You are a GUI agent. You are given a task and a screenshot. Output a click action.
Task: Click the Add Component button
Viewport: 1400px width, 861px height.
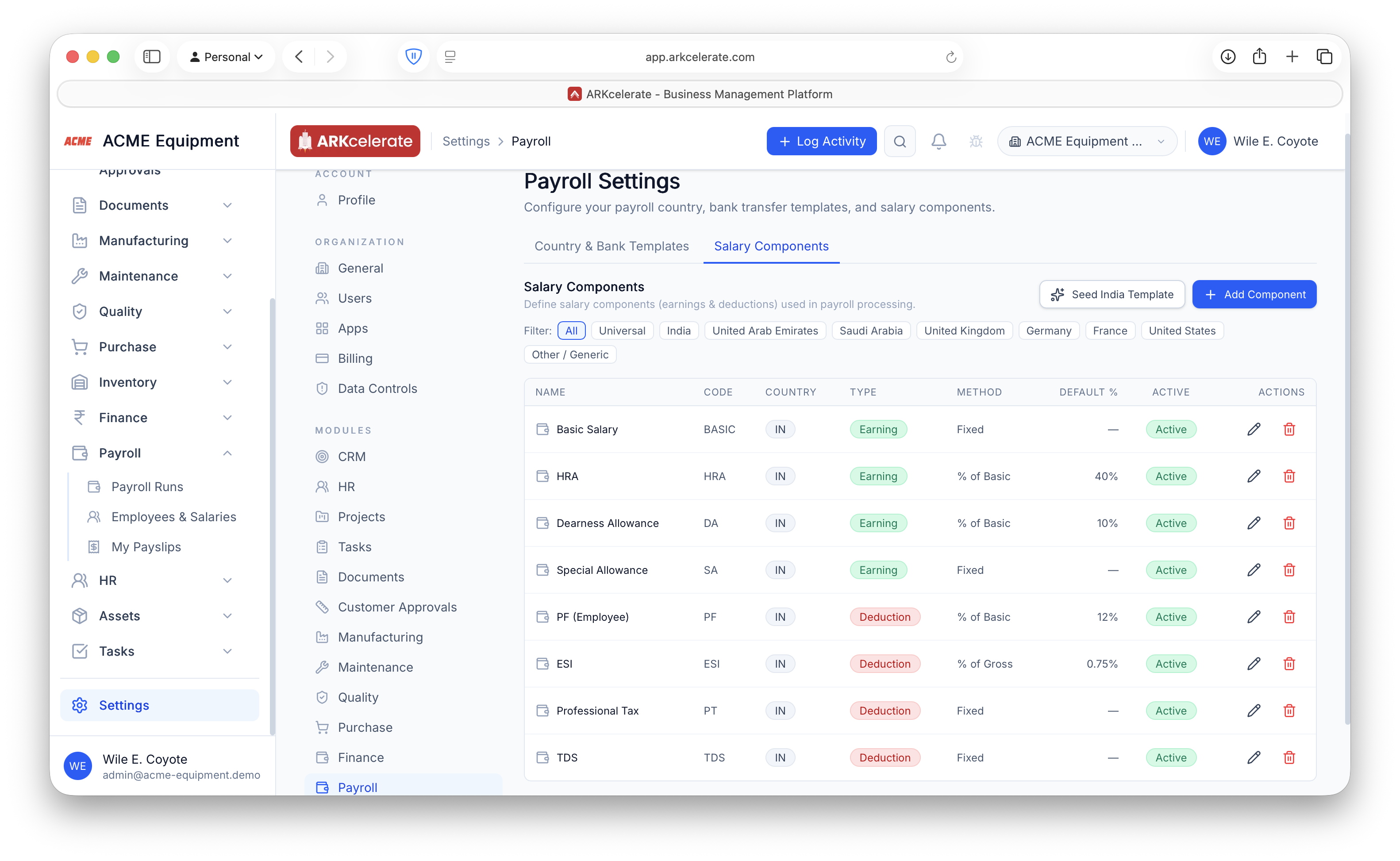pyautogui.click(x=1254, y=294)
